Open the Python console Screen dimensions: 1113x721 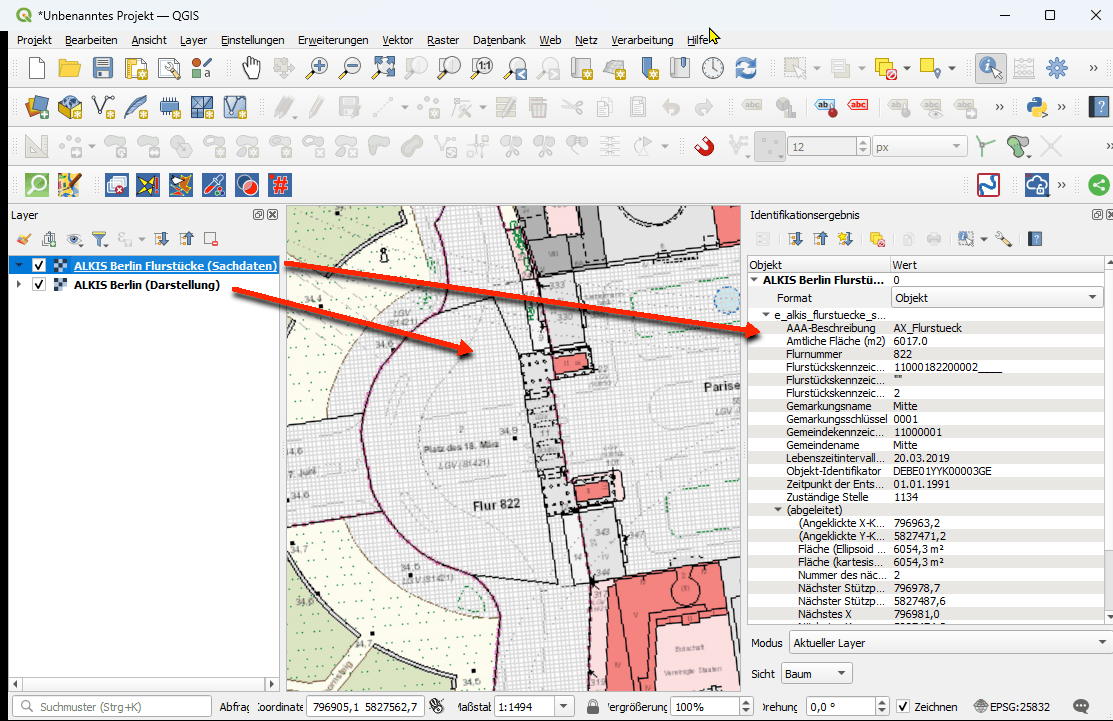[x=1037, y=106]
